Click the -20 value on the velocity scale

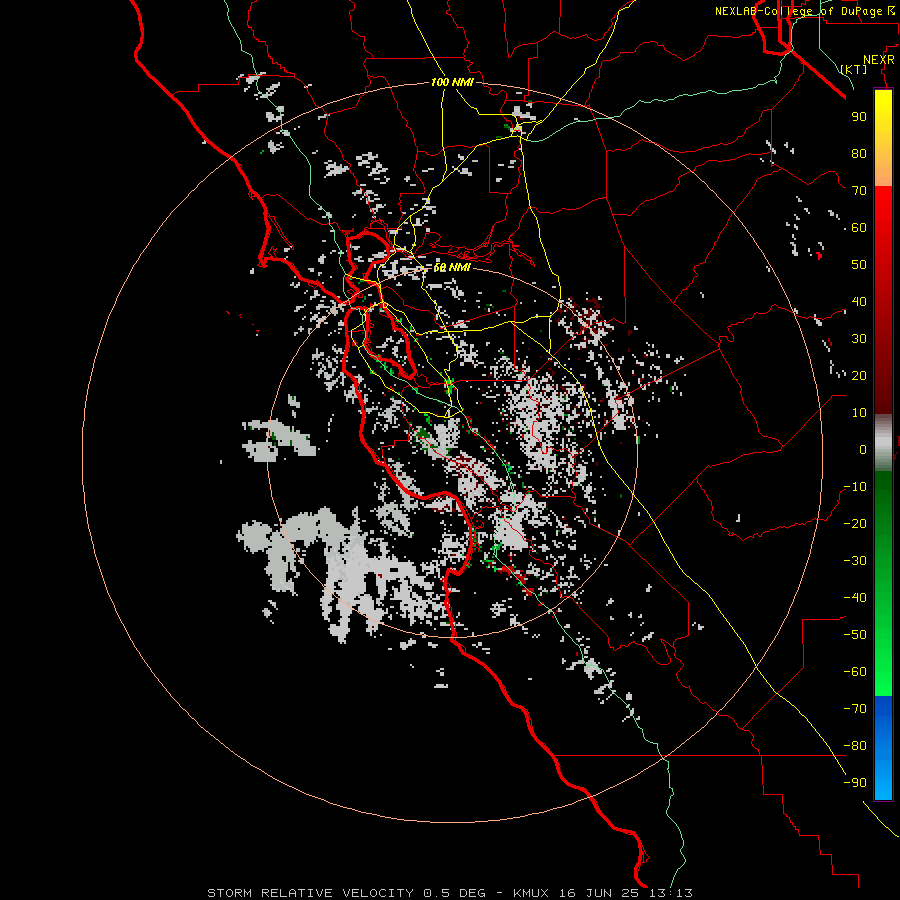(855, 523)
